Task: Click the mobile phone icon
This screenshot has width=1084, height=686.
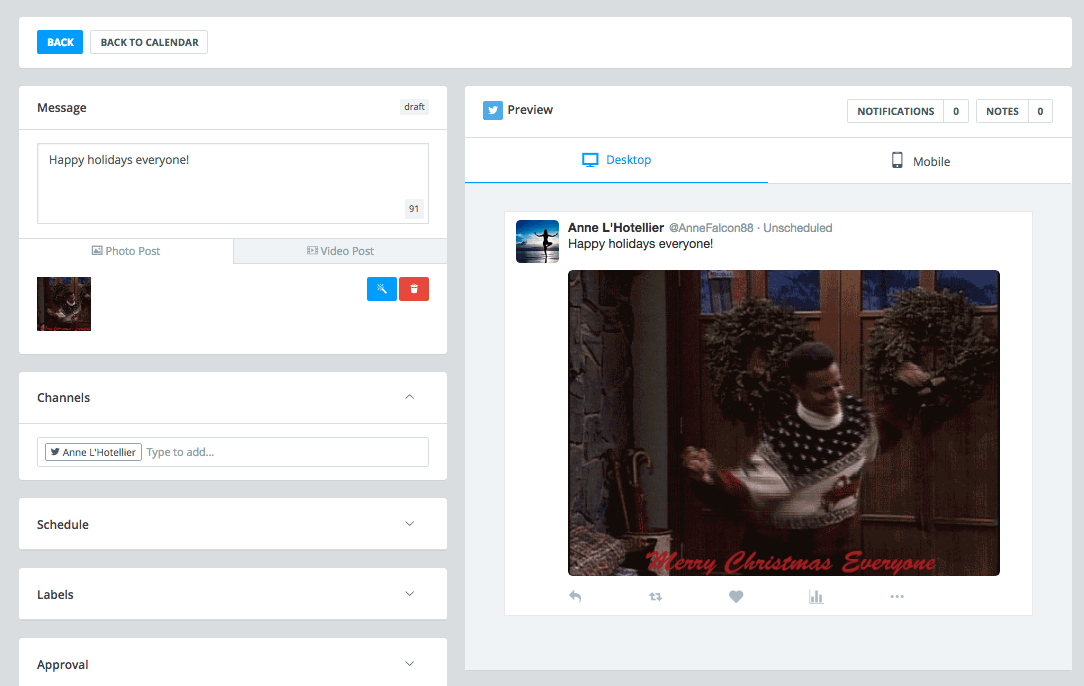Action: (x=897, y=160)
